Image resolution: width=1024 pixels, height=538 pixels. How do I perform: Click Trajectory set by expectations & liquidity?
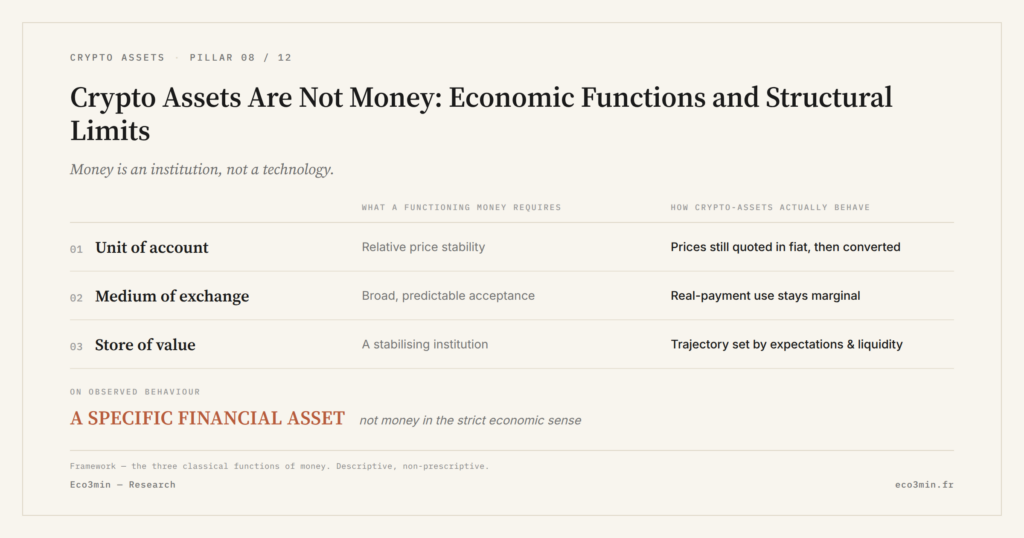786,345
